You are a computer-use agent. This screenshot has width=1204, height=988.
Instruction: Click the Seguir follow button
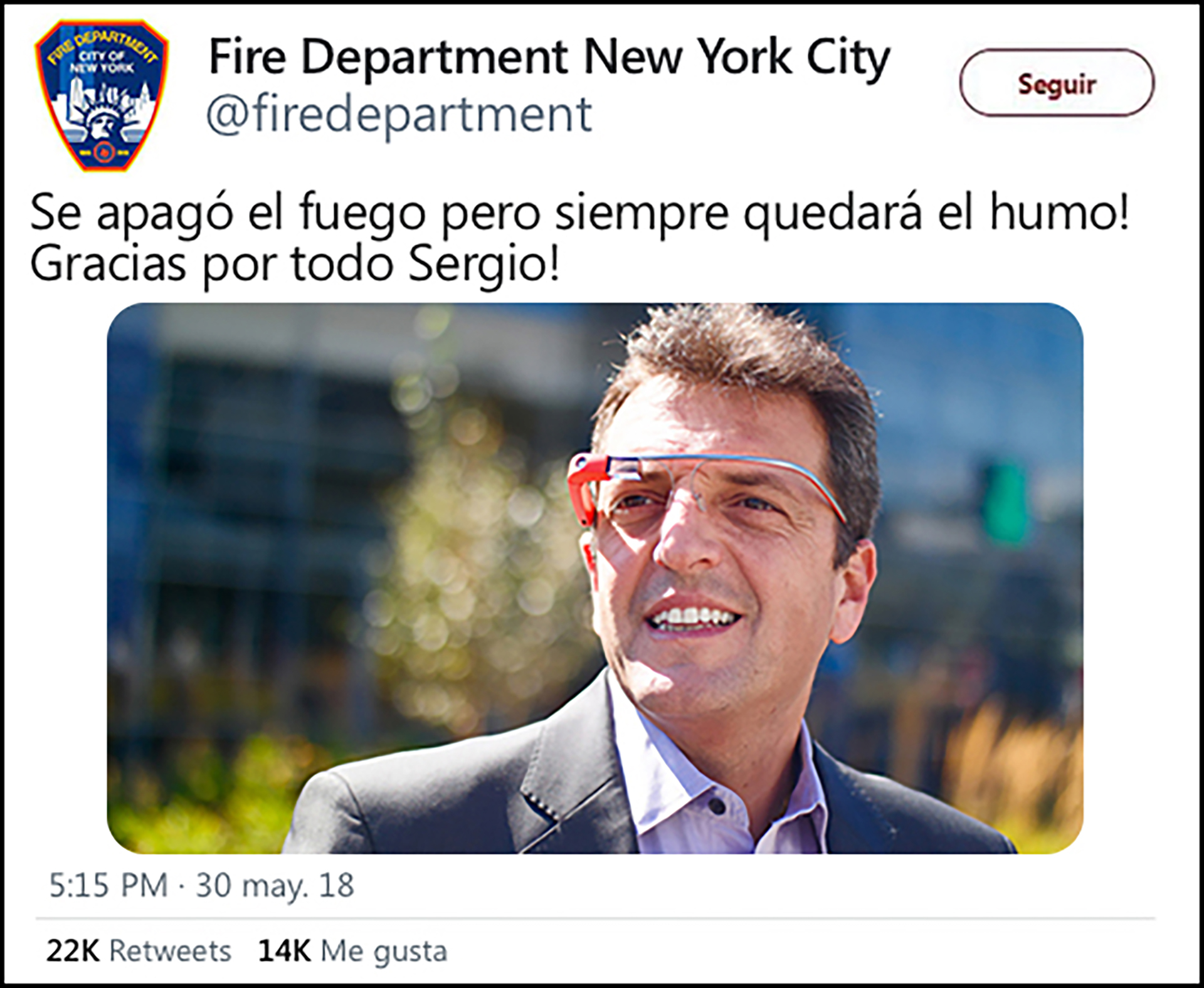[x=1057, y=83]
